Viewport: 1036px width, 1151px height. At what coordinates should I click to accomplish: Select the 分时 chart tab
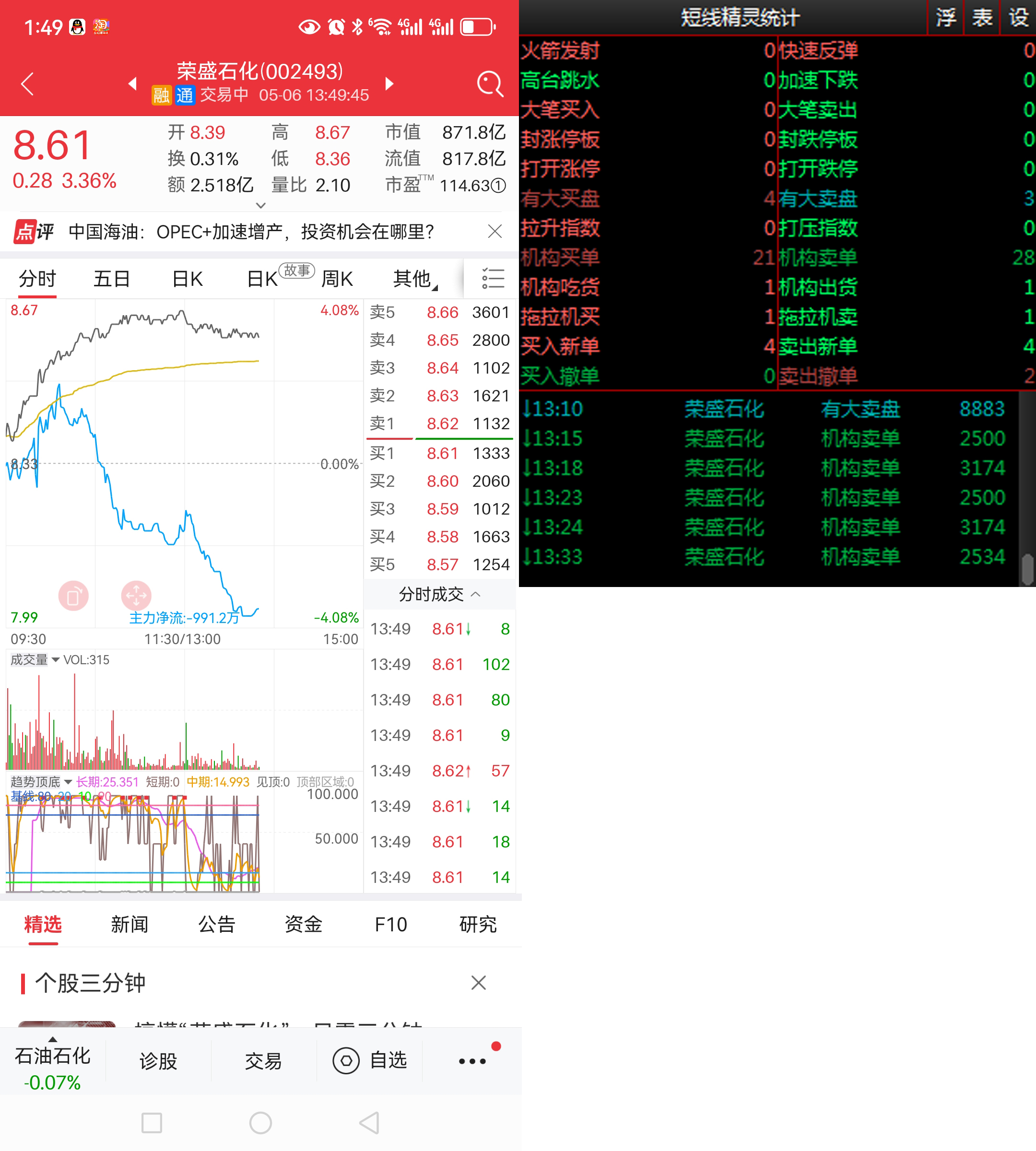pyautogui.click(x=37, y=279)
